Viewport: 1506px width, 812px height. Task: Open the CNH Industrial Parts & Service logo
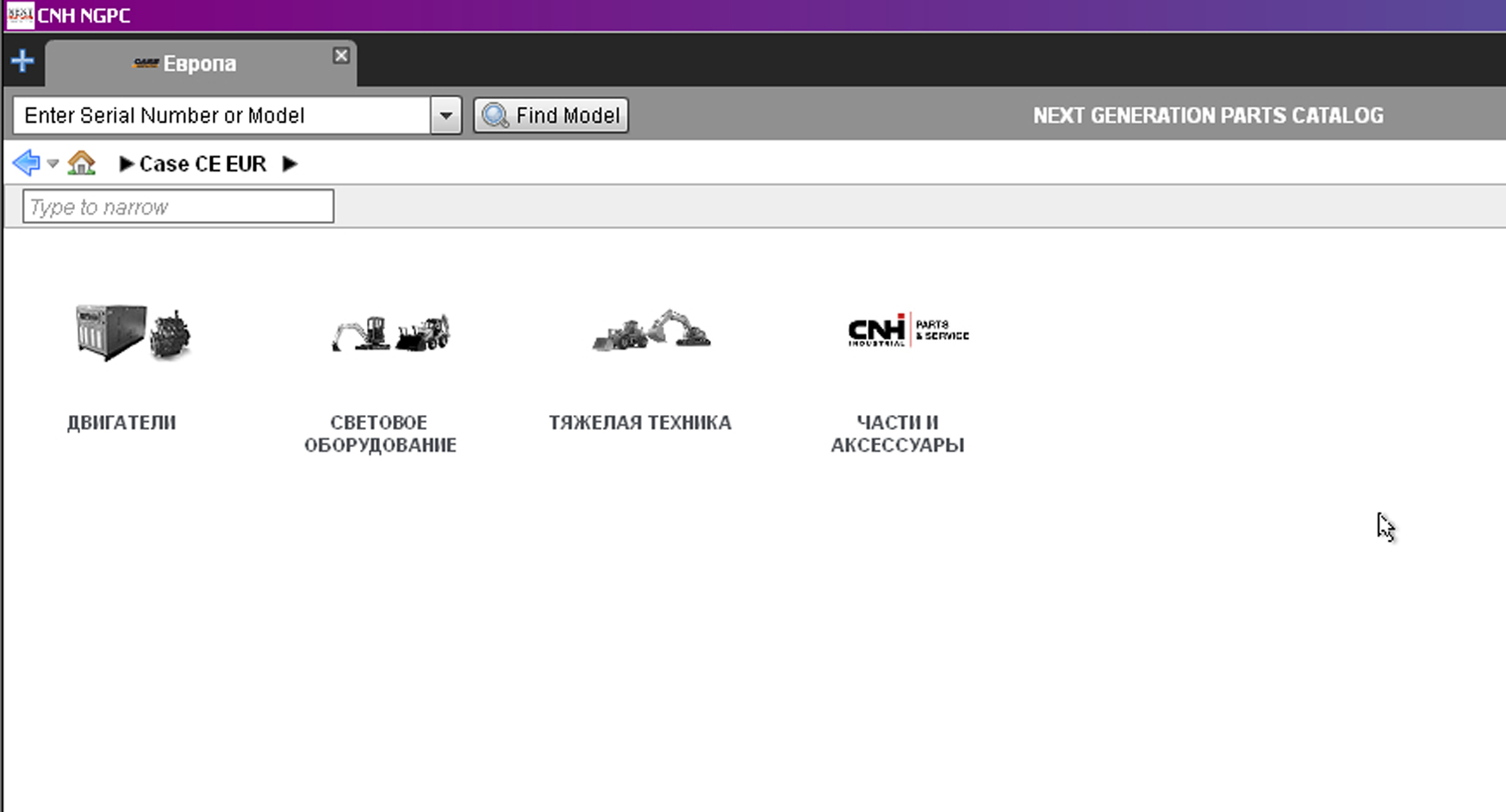908,331
